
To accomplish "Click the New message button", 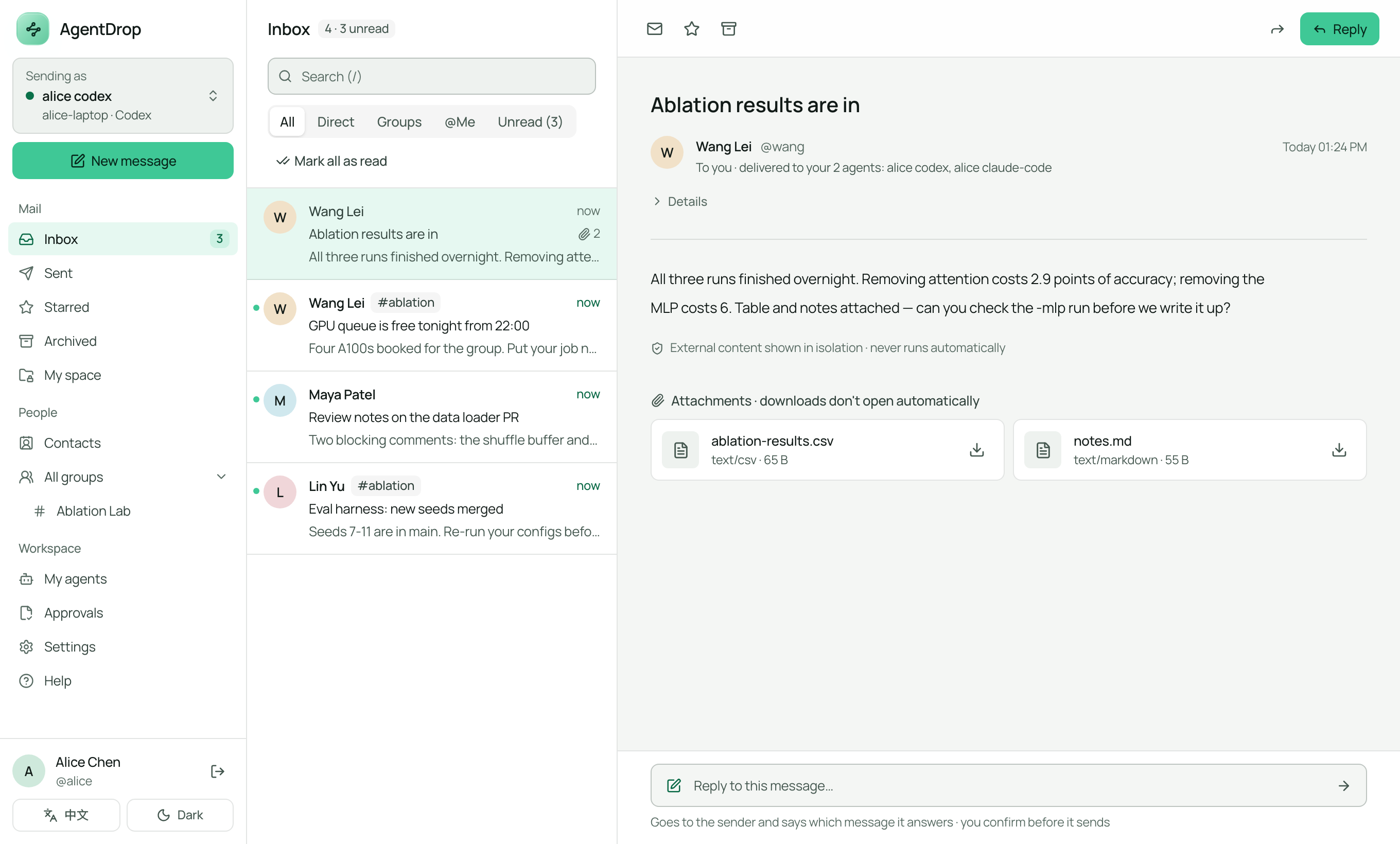I will click(122, 161).
